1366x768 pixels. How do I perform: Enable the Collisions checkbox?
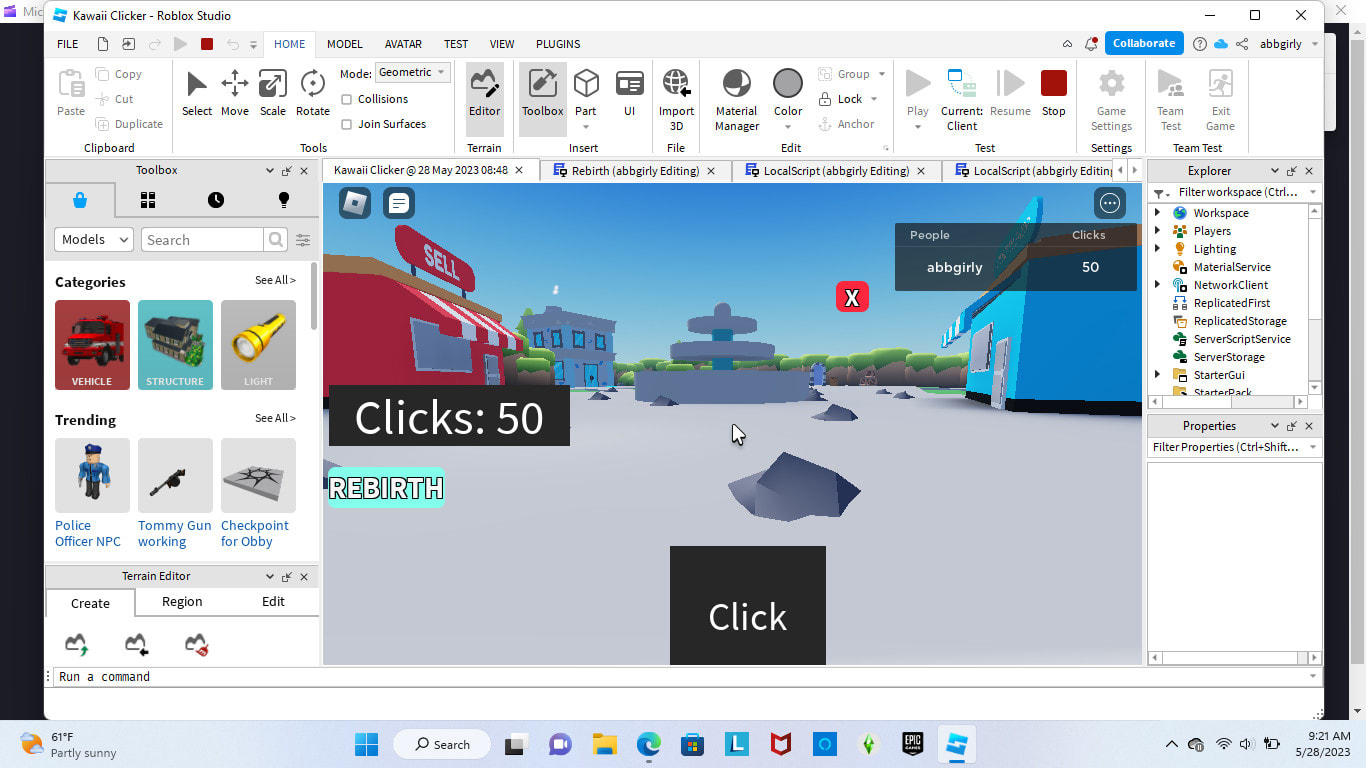click(347, 99)
